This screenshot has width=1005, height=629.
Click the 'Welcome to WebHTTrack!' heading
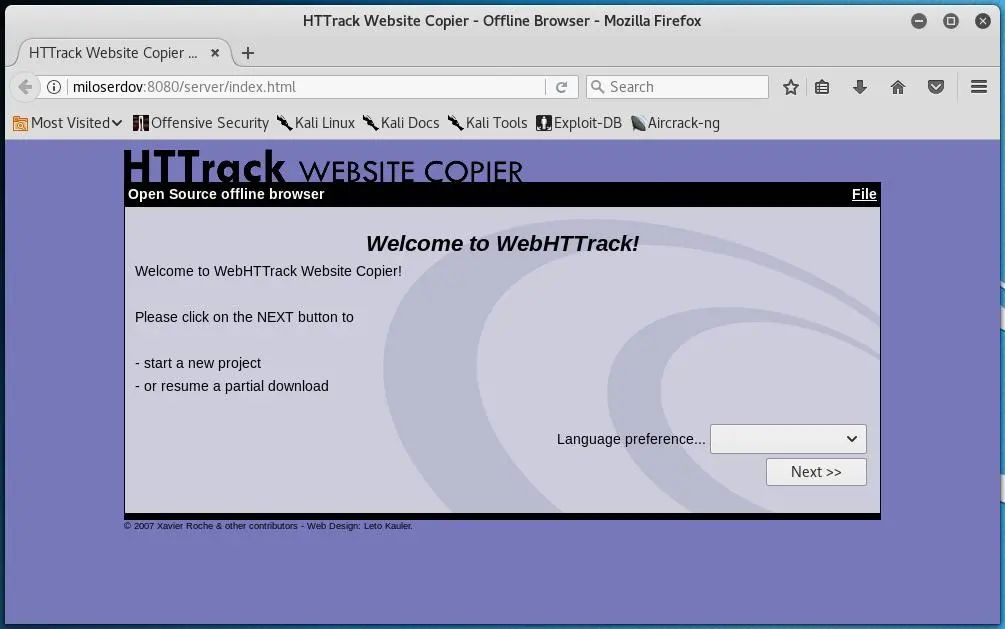[x=502, y=244]
